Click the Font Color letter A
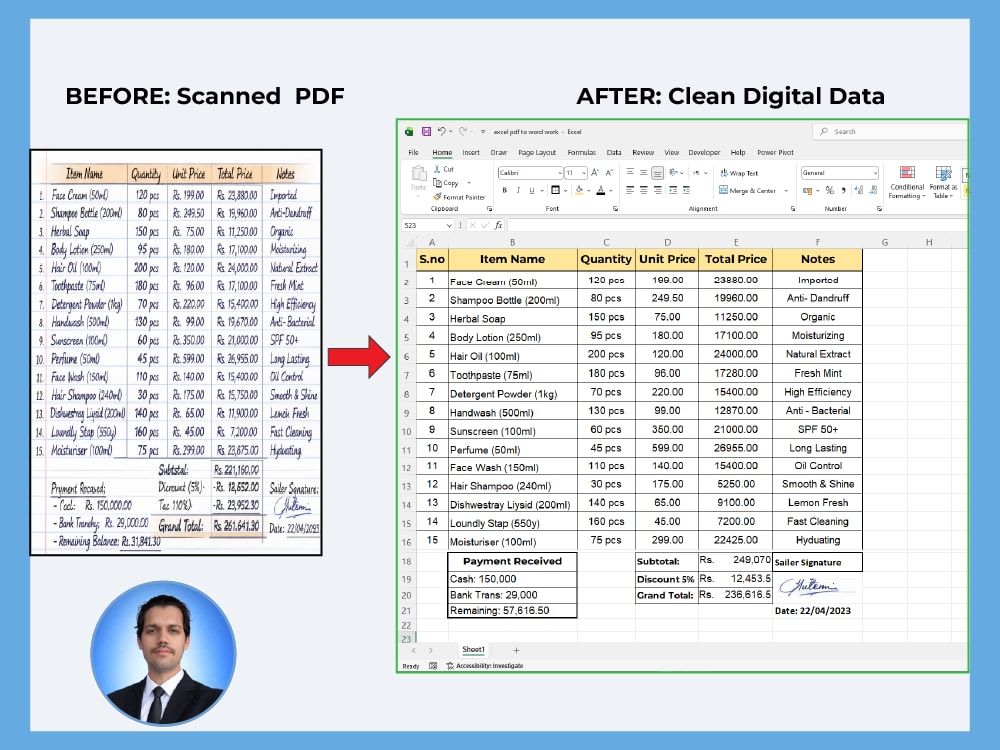Image resolution: width=1000 pixels, height=750 pixels. tap(600, 190)
